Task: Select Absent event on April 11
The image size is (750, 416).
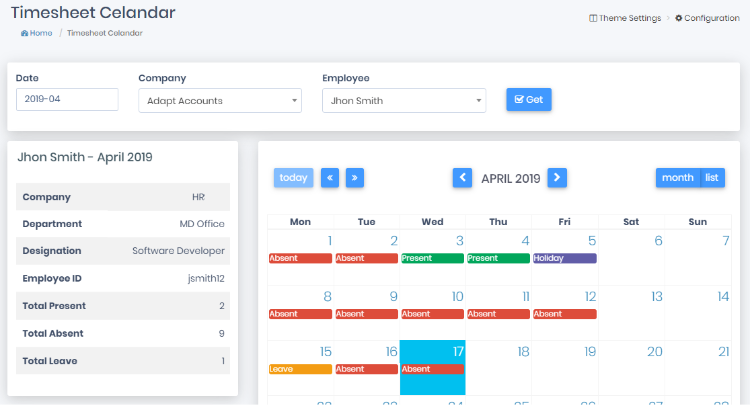Action: coord(498,314)
